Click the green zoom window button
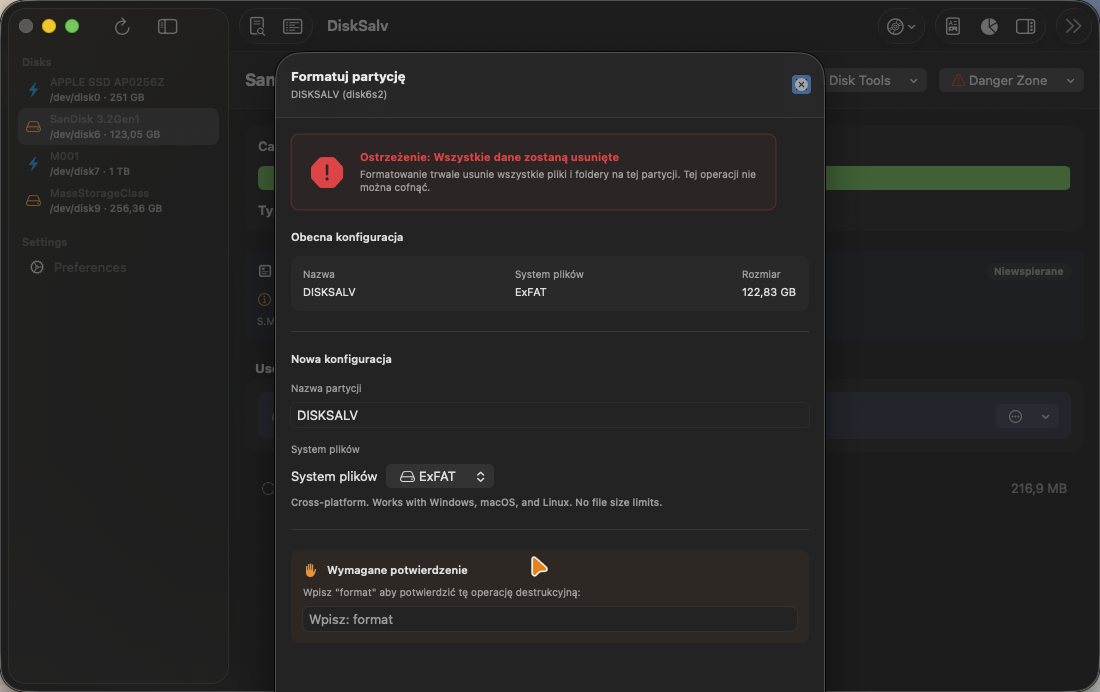Screen dimensions: 1100x692 (72, 26)
